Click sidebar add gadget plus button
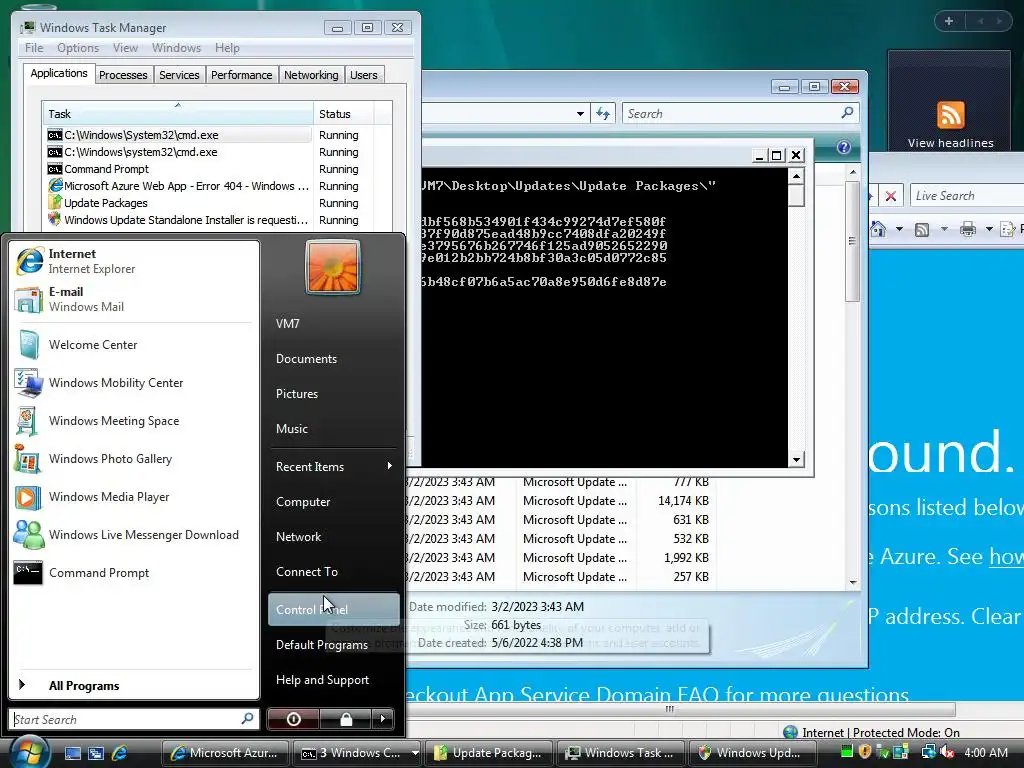 [x=949, y=21]
